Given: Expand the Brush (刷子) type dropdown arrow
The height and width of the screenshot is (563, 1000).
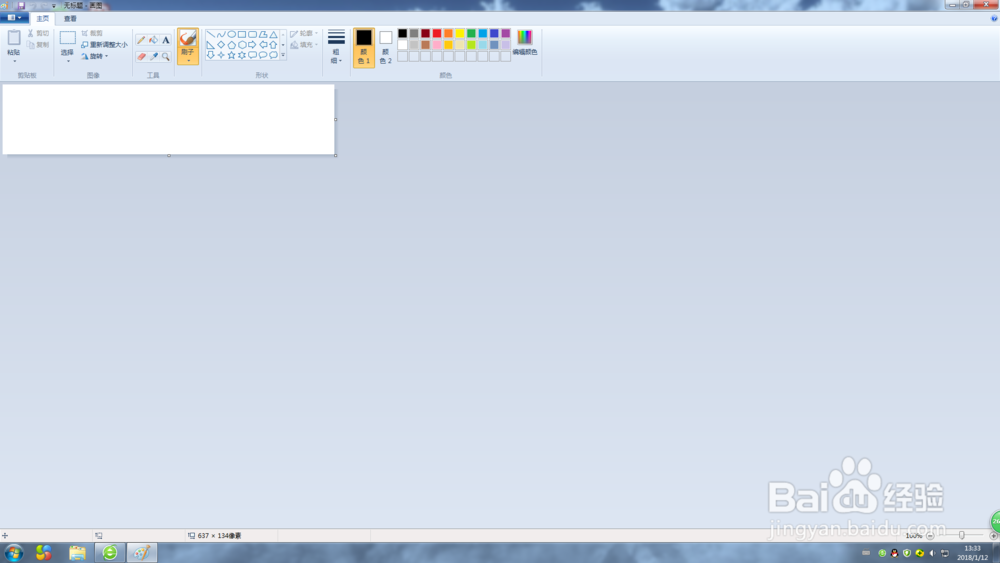Looking at the screenshot, I should (188, 61).
